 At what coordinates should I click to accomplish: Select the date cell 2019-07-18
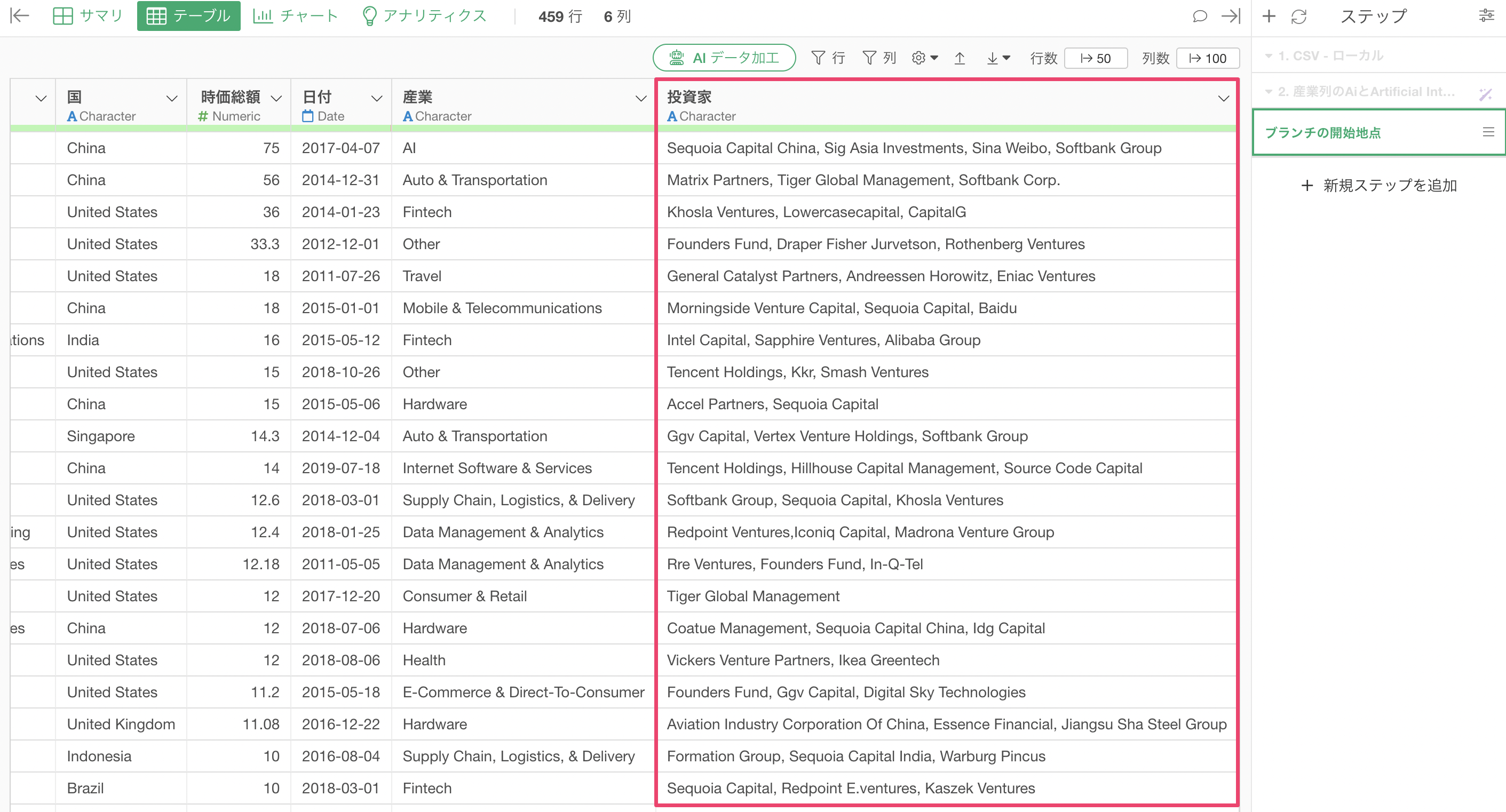pos(341,468)
